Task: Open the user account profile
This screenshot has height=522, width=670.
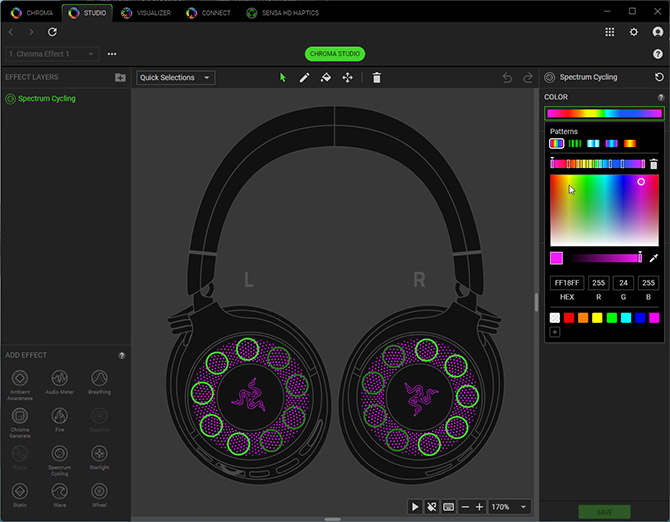Action: 658,32
